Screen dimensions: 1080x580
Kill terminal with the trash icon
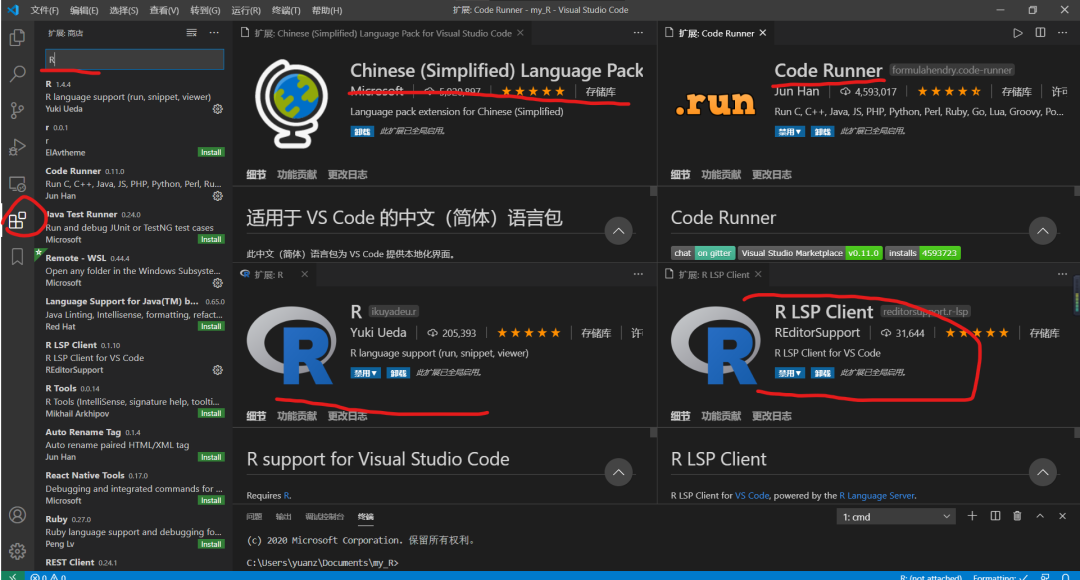click(1017, 516)
